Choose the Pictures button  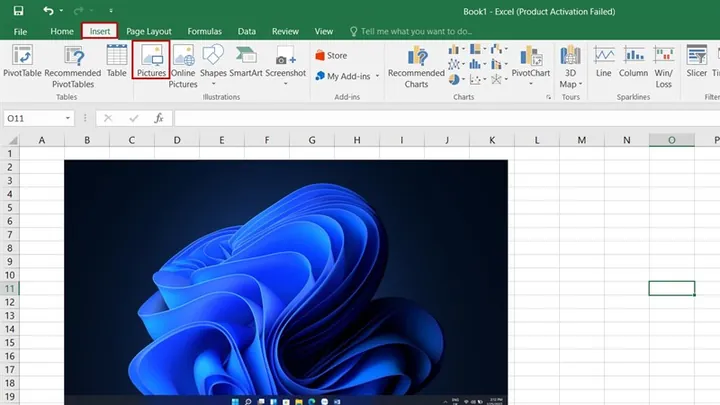(151, 60)
